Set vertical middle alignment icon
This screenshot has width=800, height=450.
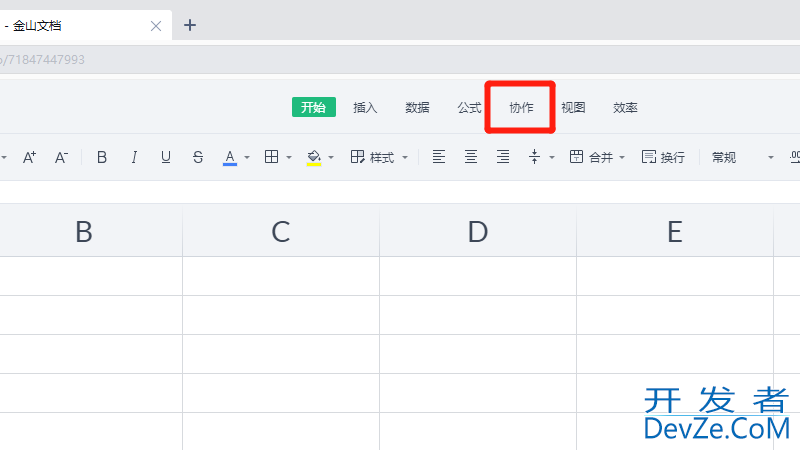point(534,157)
